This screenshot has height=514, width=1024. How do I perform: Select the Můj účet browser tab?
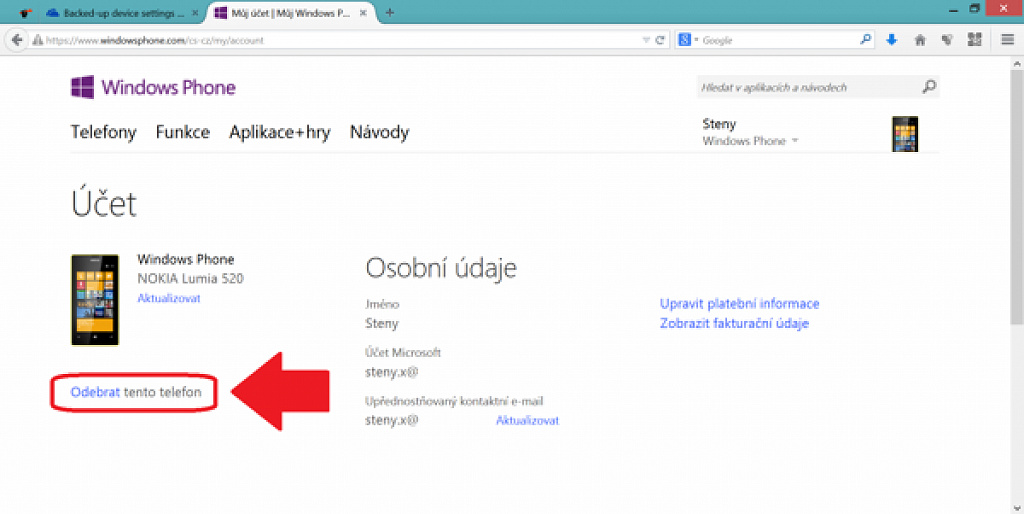coord(291,12)
